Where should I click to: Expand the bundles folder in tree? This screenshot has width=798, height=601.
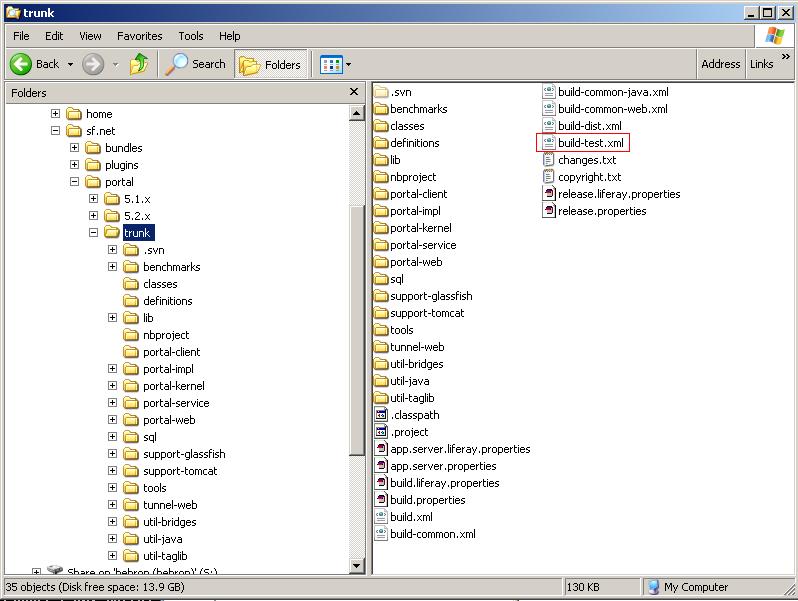pos(75,148)
